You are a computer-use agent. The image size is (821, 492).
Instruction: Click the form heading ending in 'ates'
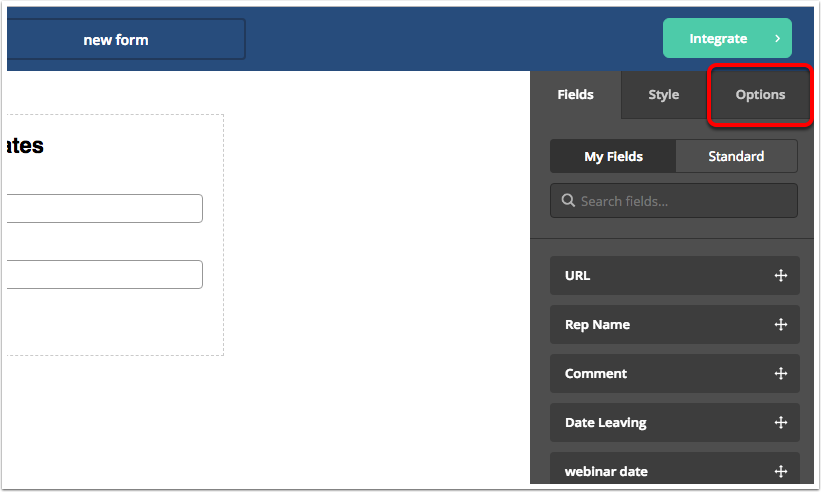[25, 146]
